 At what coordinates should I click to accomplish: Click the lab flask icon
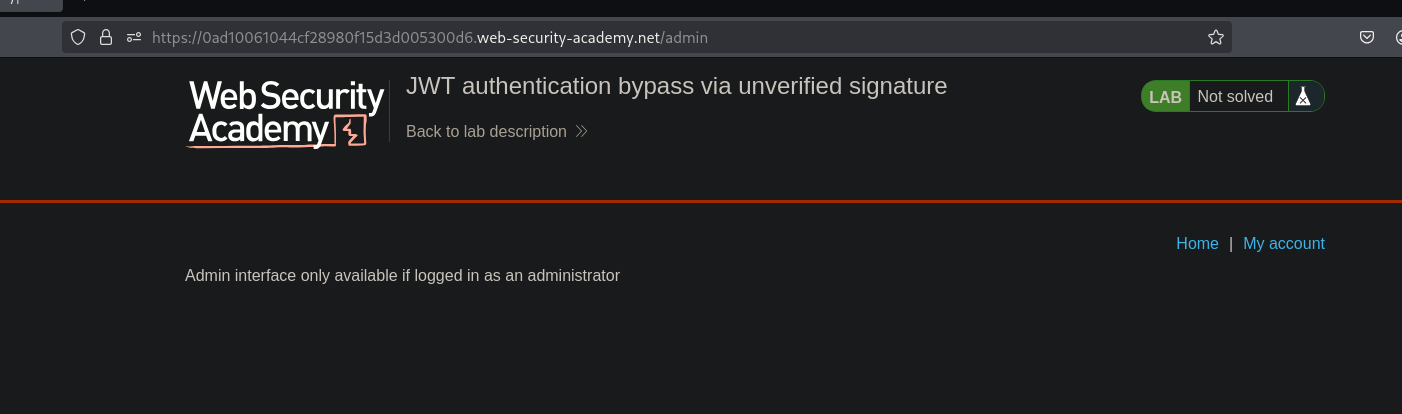[1302, 97]
